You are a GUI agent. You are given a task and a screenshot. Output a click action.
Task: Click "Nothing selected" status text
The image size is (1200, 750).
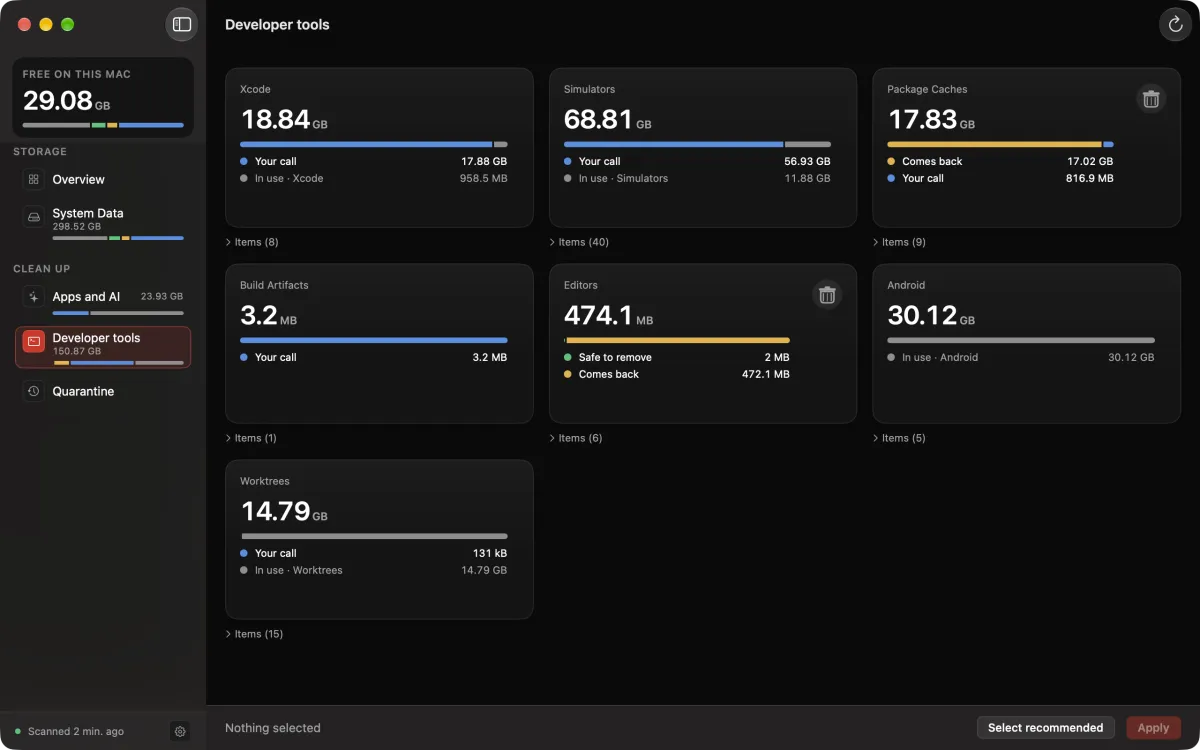[273, 728]
